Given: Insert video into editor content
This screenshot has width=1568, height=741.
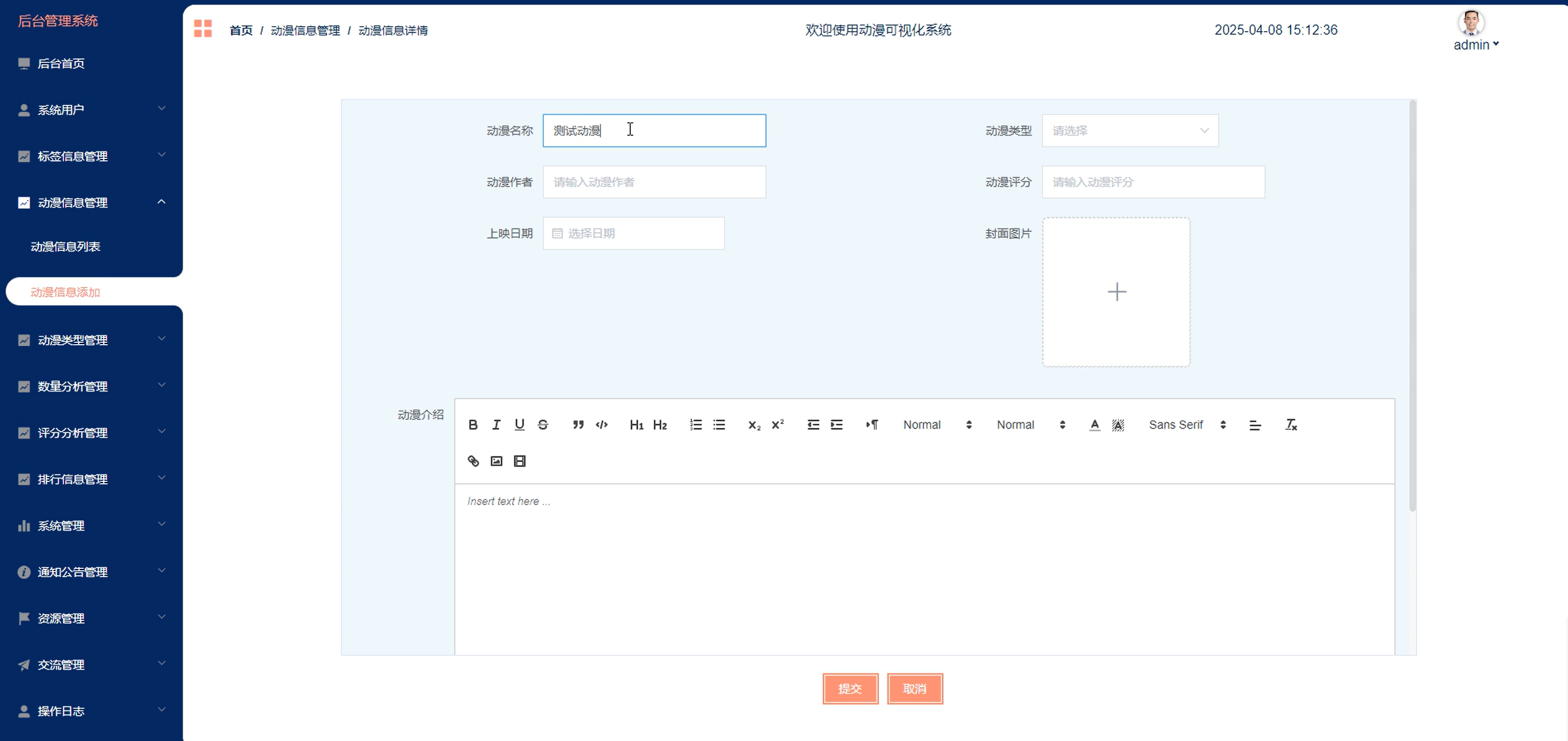Looking at the screenshot, I should click(x=520, y=461).
